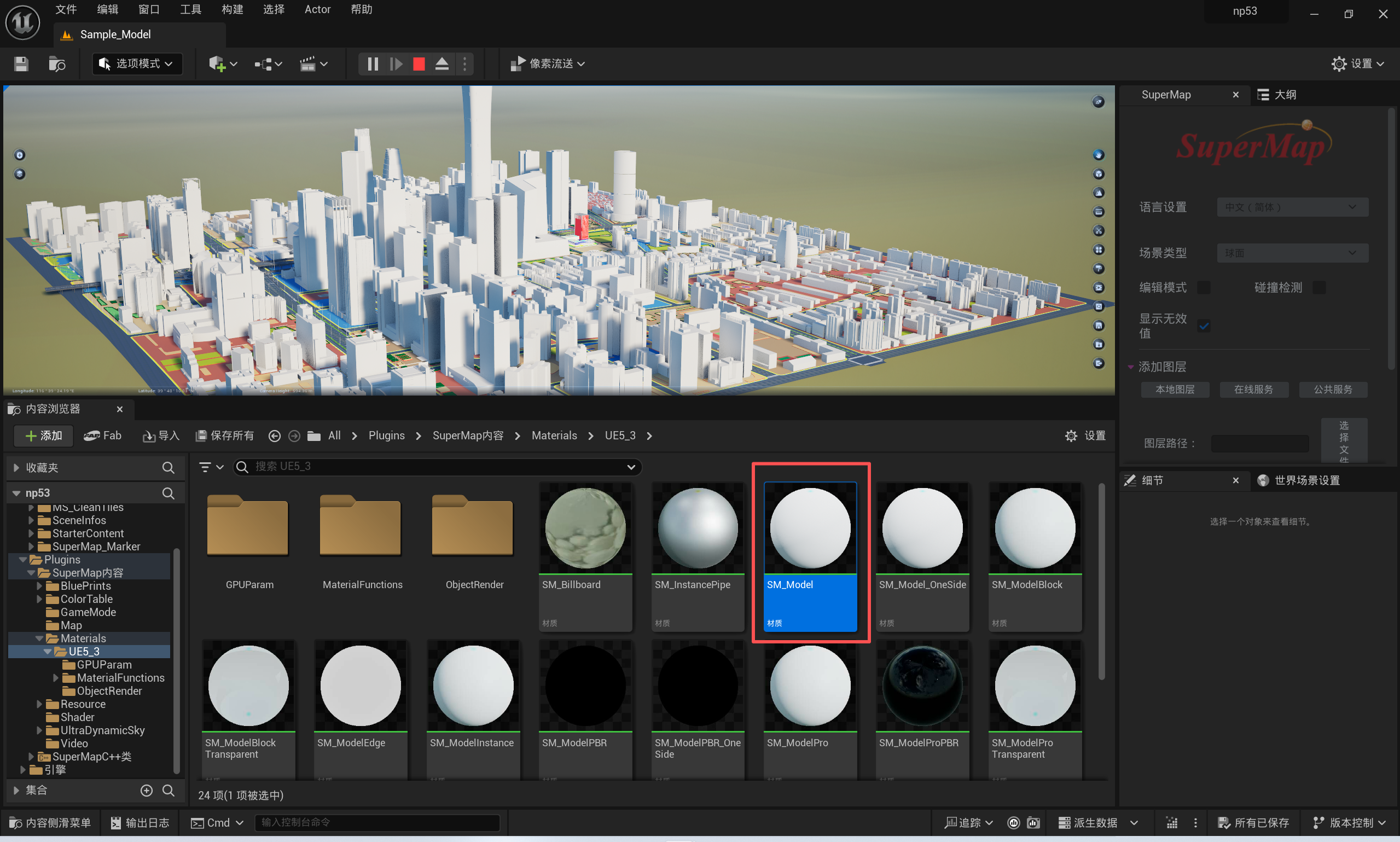This screenshot has height=842, width=1400.
Task: Pause the running simulation
Action: (373, 63)
